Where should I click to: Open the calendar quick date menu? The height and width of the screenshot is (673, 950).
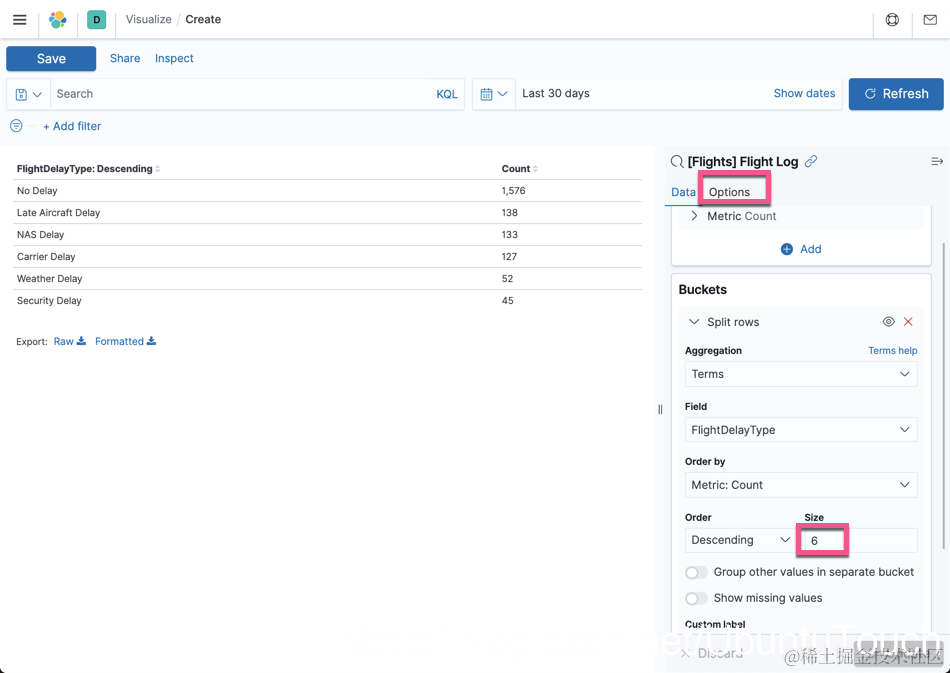(494, 94)
